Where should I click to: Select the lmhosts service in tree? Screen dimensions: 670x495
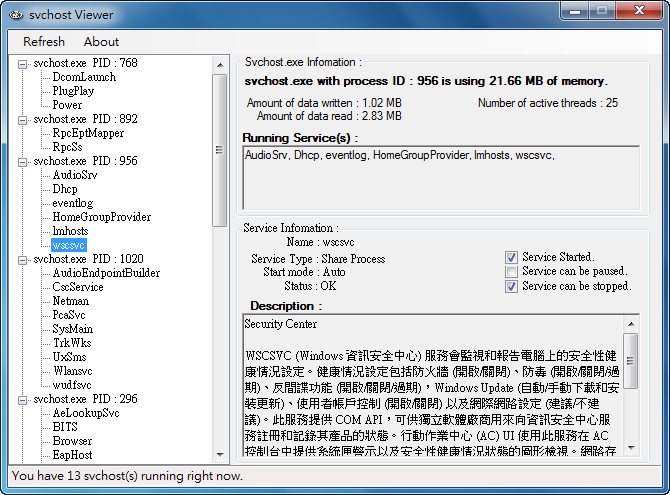pos(70,231)
